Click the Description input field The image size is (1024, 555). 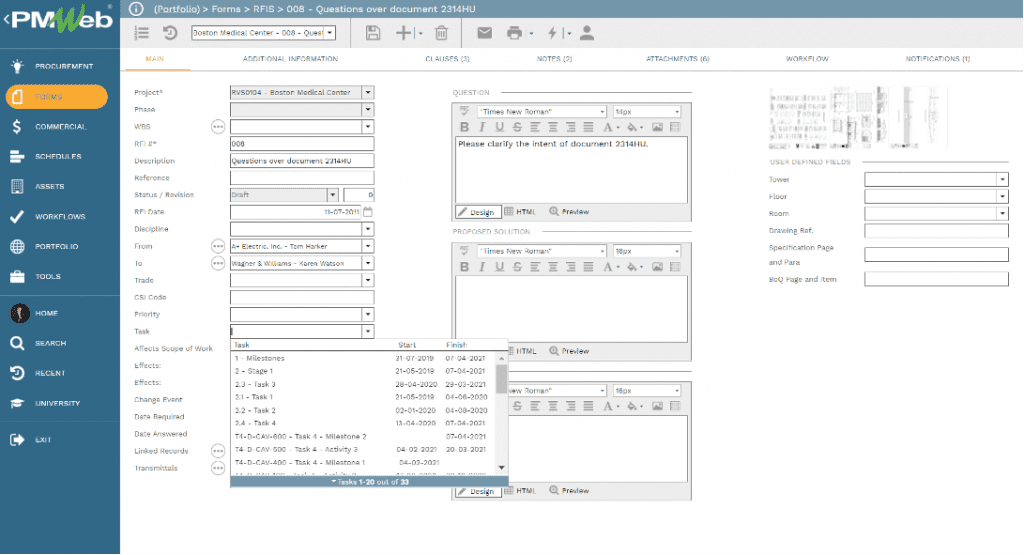point(302,161)
